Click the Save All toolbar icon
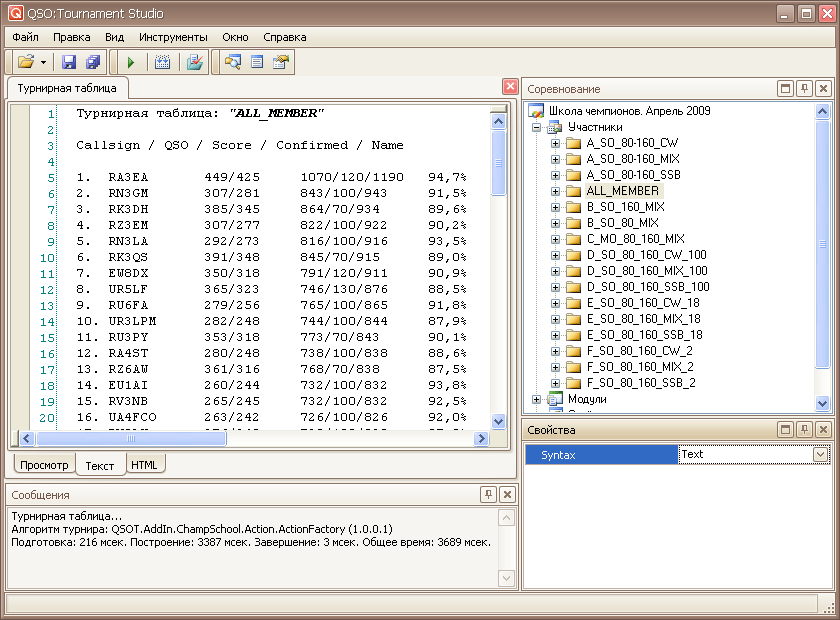Screen dimensions: 840x620 pos(92,62)
